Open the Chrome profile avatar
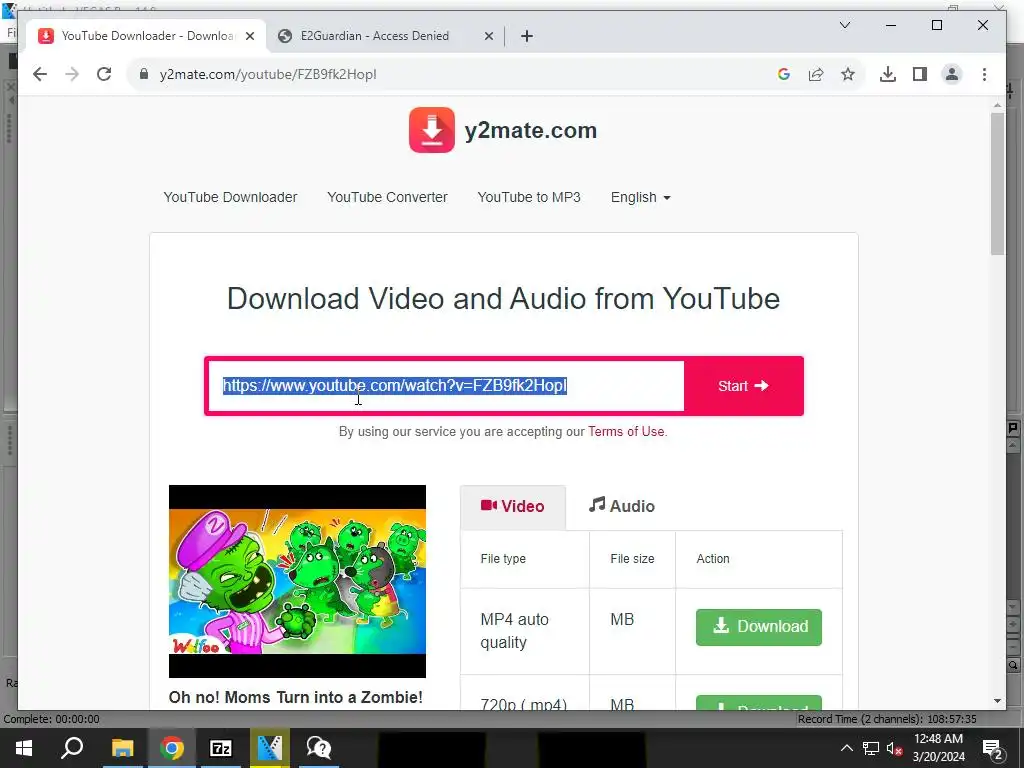 point(952,74)
